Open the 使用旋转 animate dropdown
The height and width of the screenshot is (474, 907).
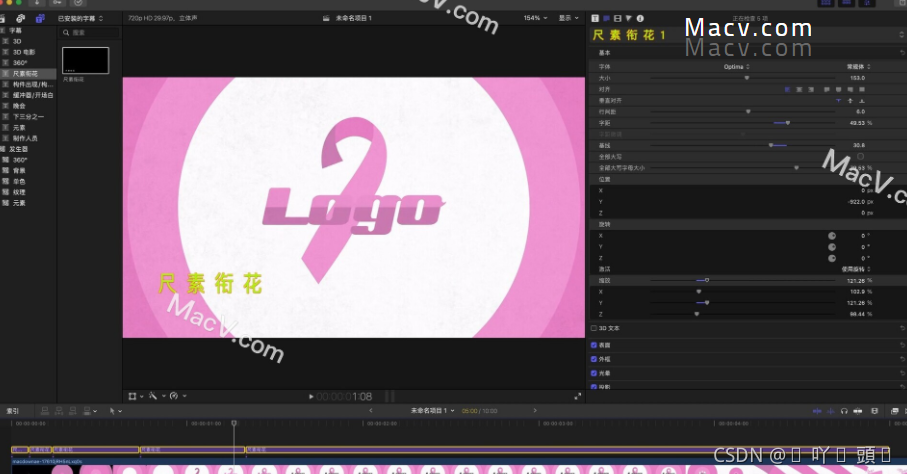click(856, 269)
